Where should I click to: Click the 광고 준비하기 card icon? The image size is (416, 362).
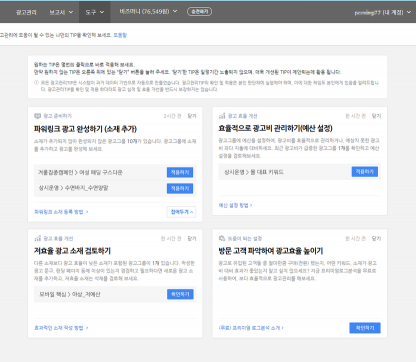pos(37,116)
